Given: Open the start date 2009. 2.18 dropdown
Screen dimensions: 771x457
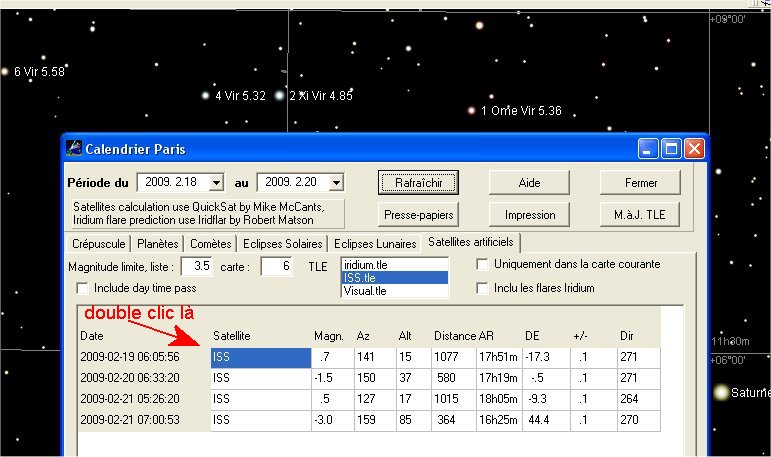Looking at the screenshot, I should coord(216,183).
